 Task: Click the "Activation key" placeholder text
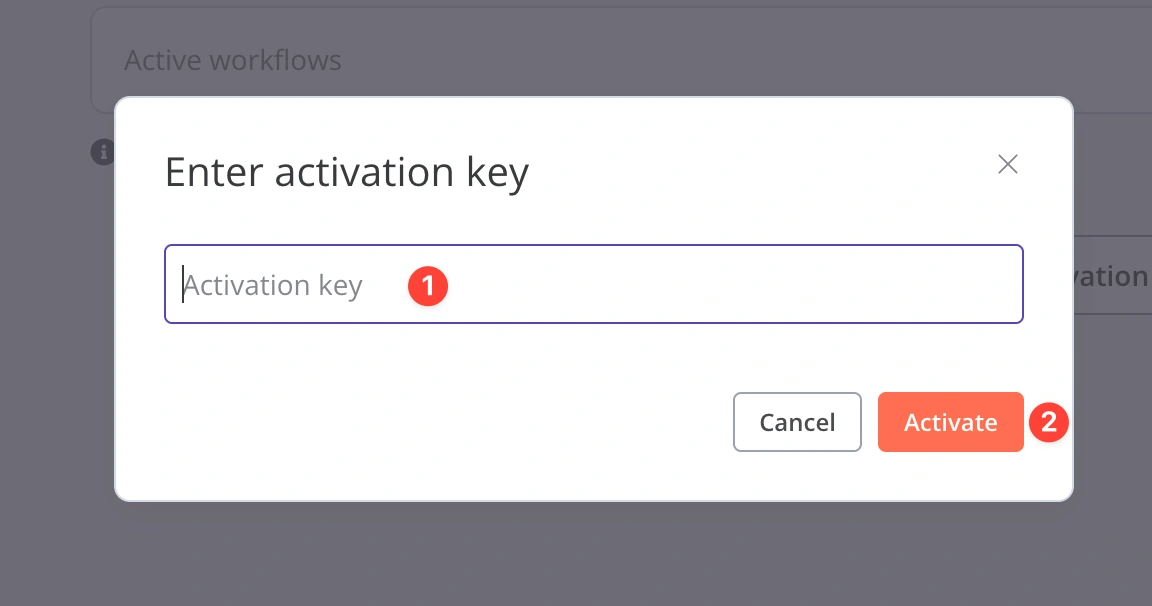click(x=273, y=286)
